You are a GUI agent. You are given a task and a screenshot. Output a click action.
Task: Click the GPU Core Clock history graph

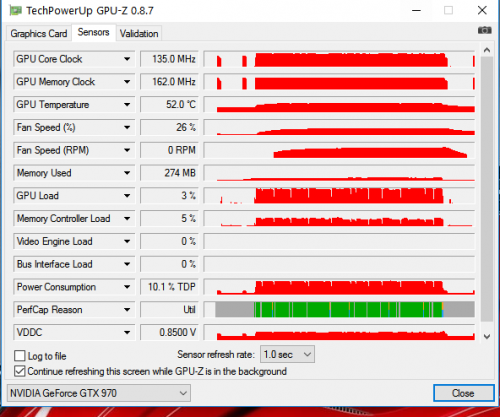339,59
